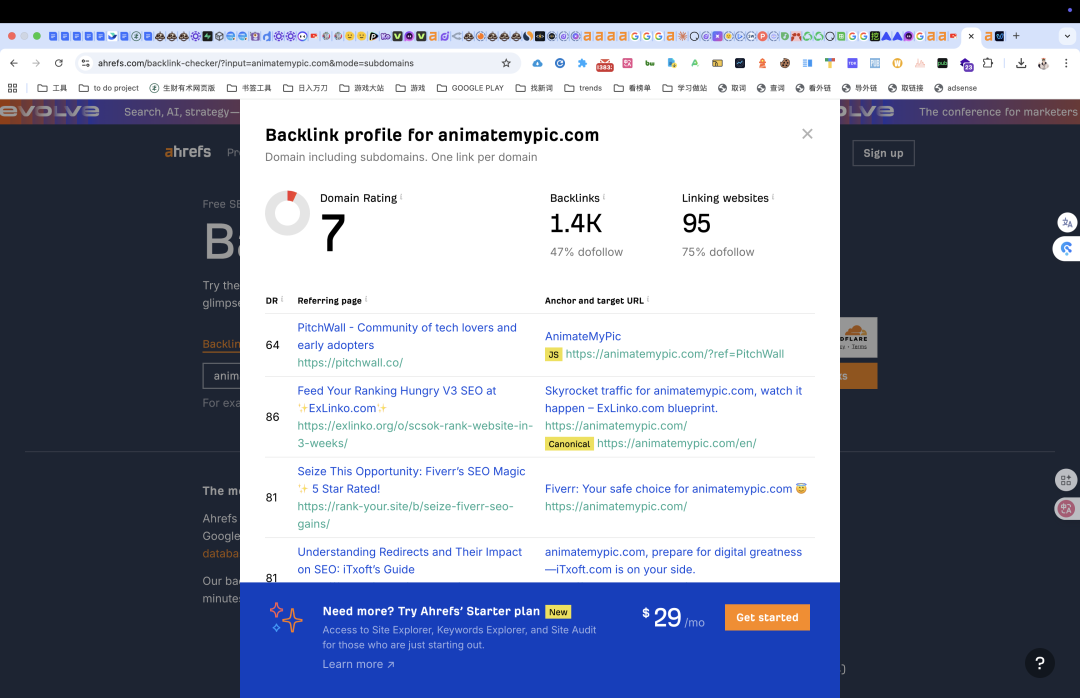The width and height of the screenshot is (1080, 698).
Task: Close the Backlink profile modal
Action: tap(807, 134)
